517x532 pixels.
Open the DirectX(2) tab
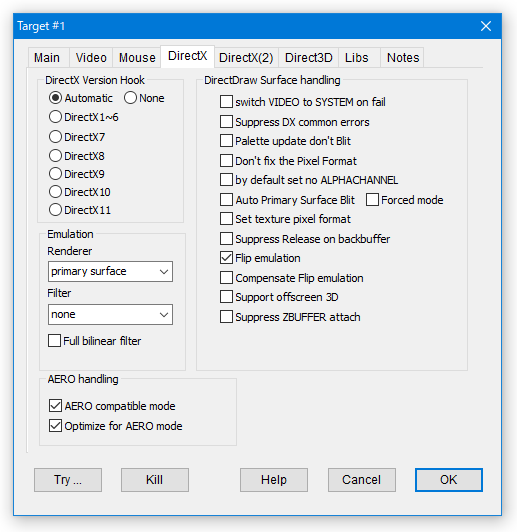click(x=246, y=58)
